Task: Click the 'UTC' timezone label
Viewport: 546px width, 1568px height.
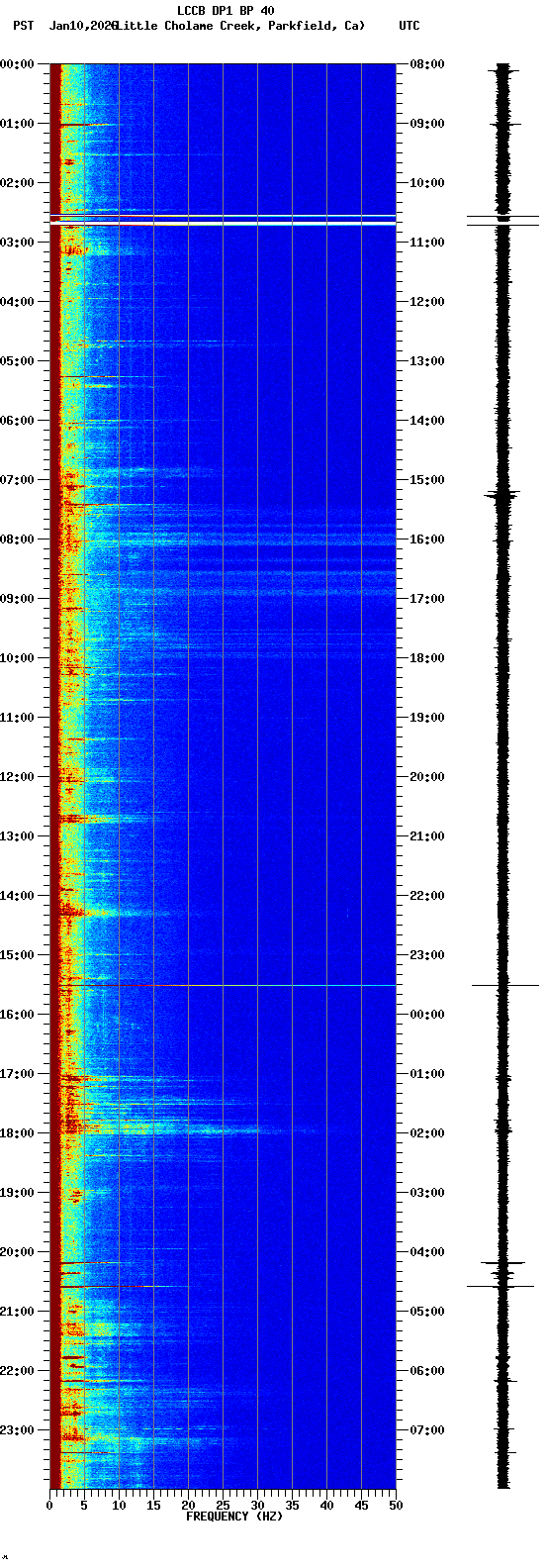Action: pyautogui.click(x=409, y=25)
